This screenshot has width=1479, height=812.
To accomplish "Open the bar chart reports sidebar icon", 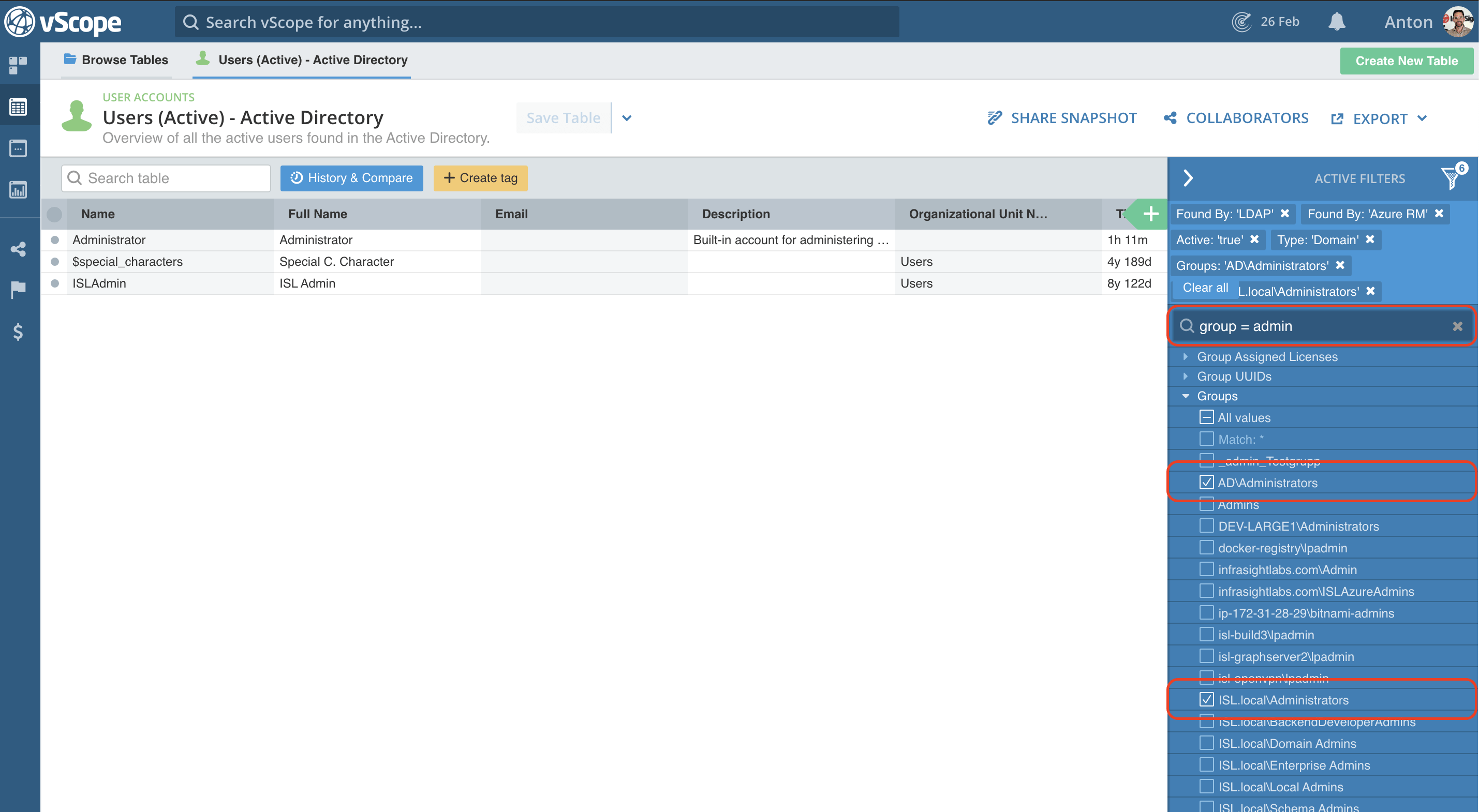I will (18, 189).
